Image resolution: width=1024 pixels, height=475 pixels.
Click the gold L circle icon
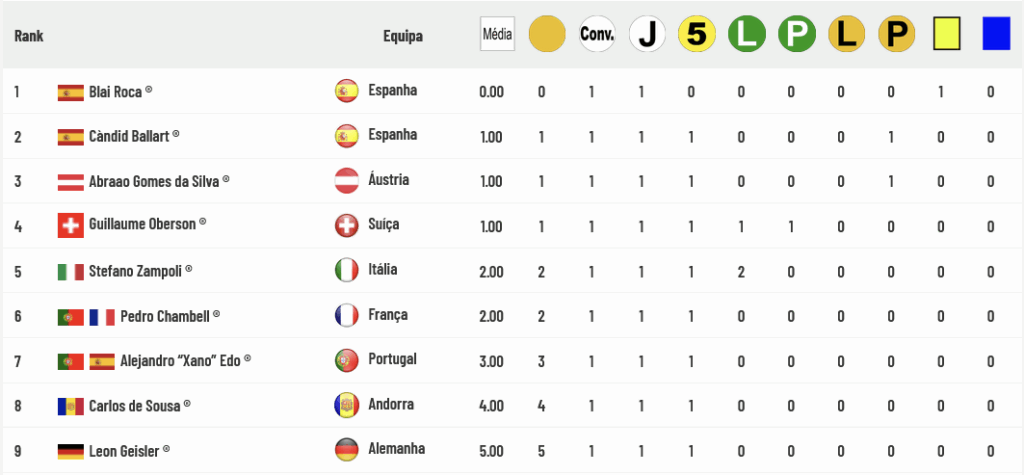(846, 34)
